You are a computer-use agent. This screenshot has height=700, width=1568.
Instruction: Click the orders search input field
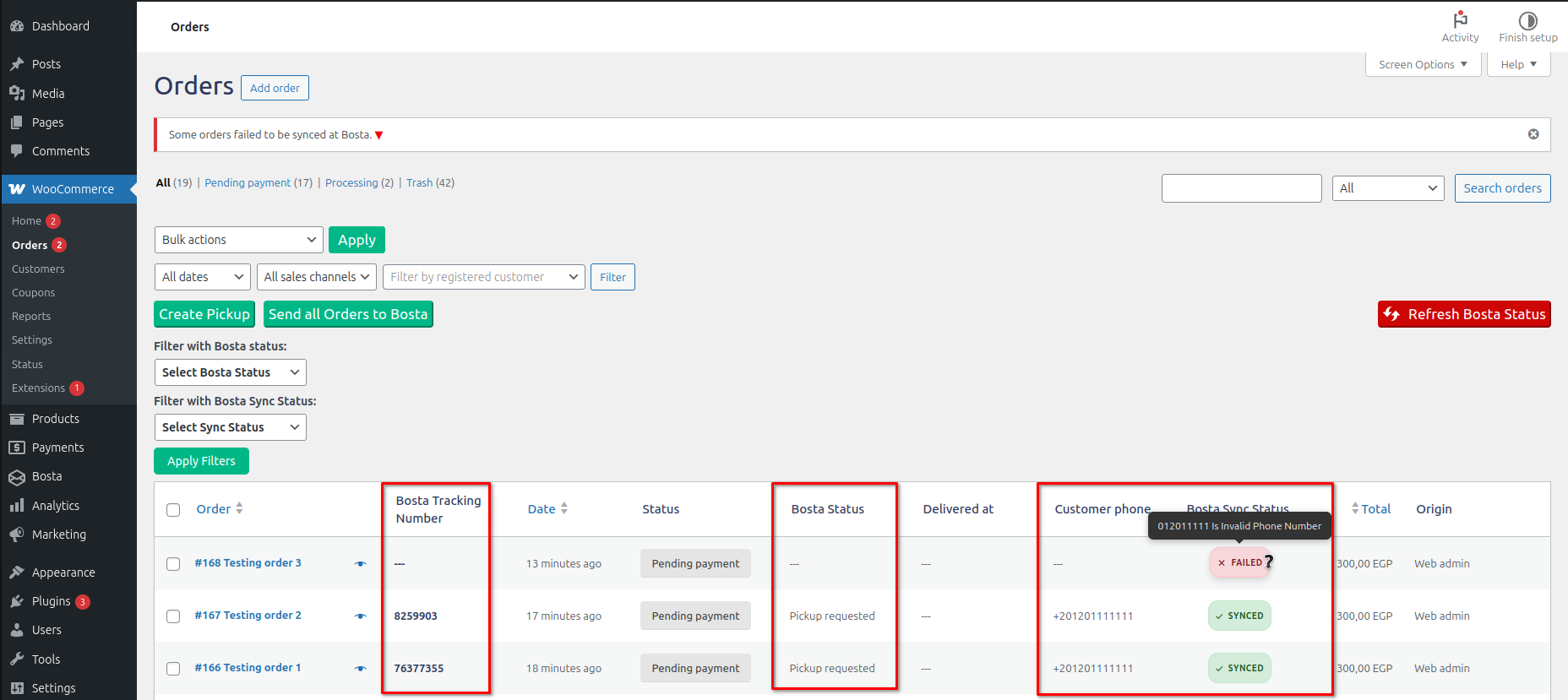1241,188
